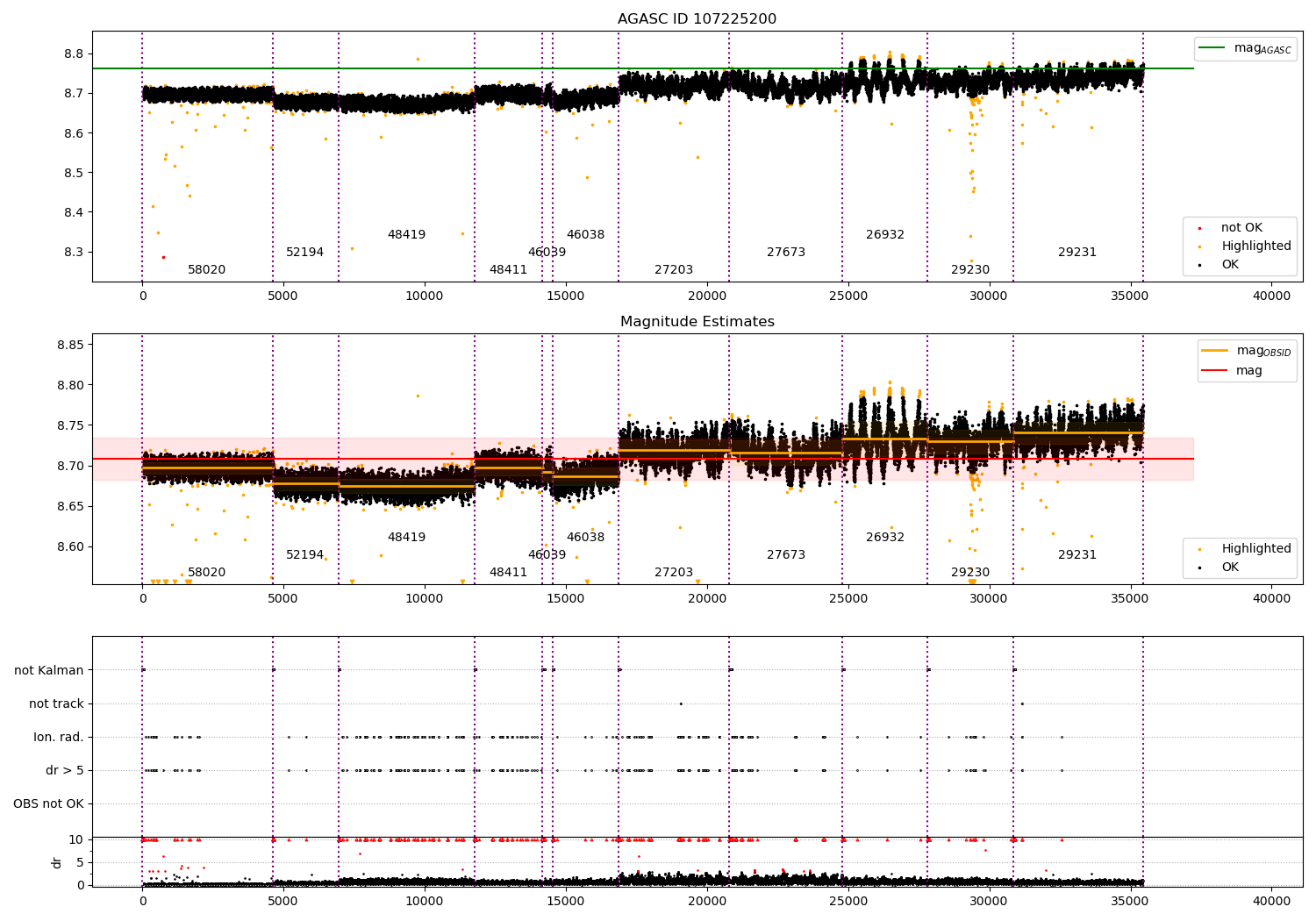Image resolution: width=1316 pixels, height=921 pixels.
Task: Click the 'dr > 5' axis label
Action: tap(65, 770)
